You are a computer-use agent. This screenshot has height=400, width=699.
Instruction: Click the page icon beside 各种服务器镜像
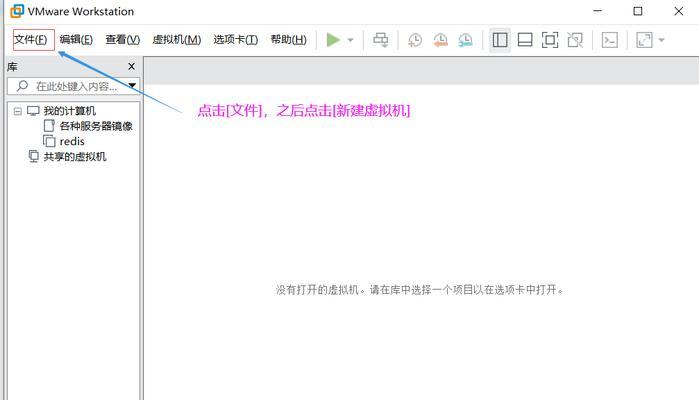[x=49, y=126]
